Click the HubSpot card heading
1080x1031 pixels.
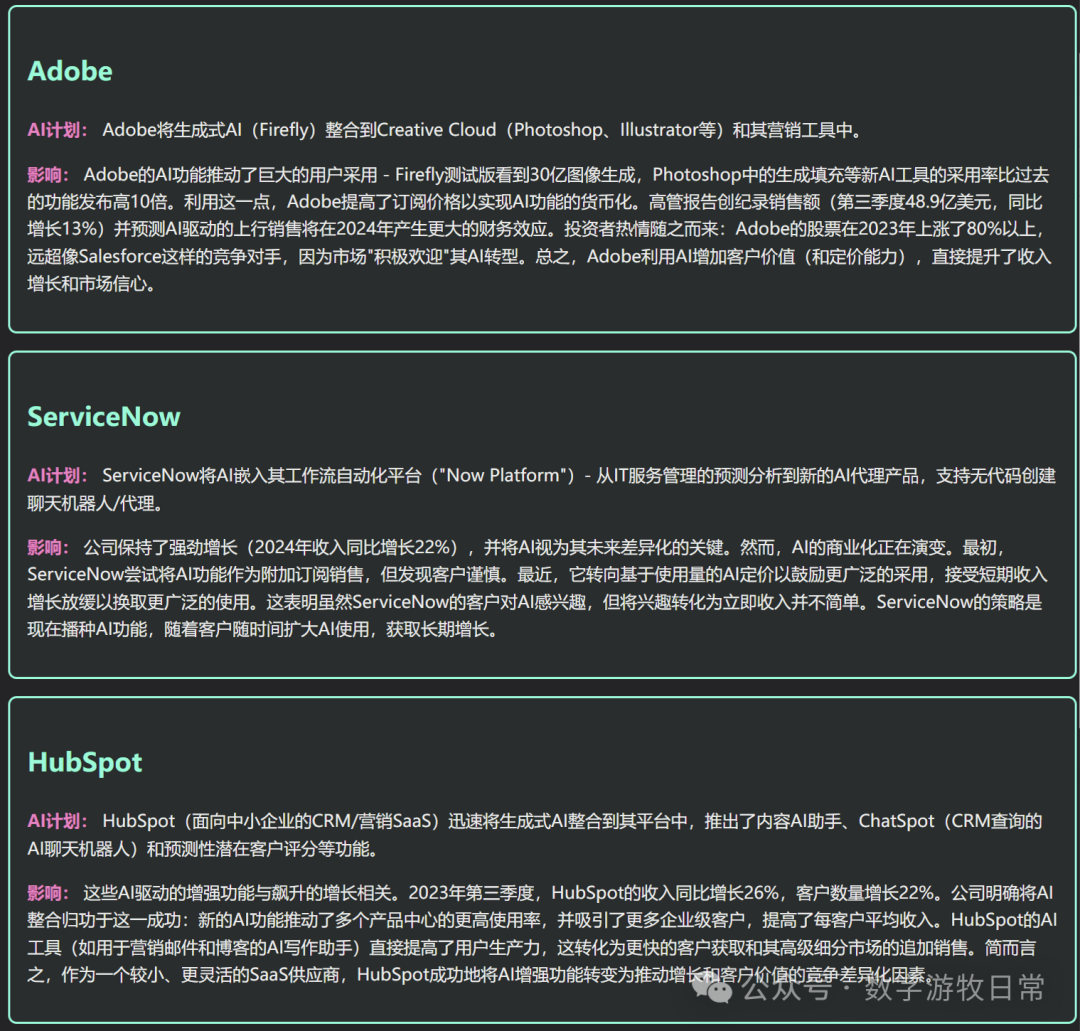click(x=85, y=762)
